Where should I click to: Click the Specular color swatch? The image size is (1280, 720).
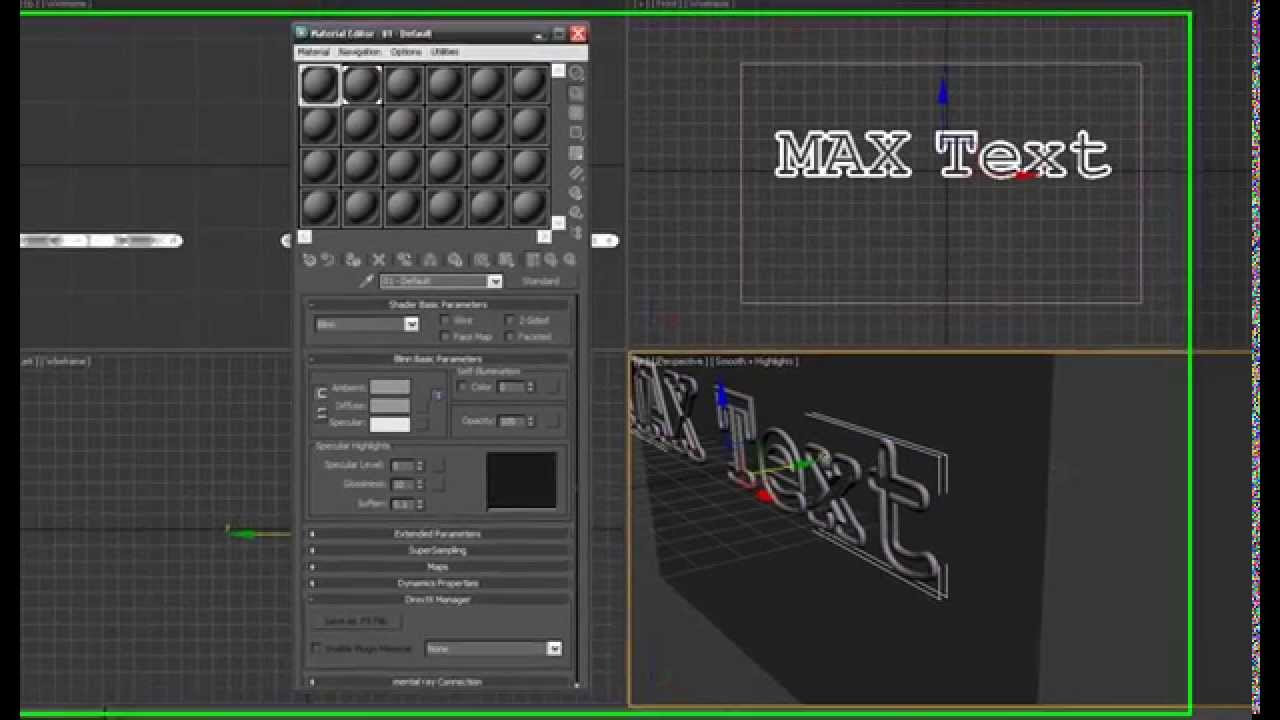[x=390, y=423]
